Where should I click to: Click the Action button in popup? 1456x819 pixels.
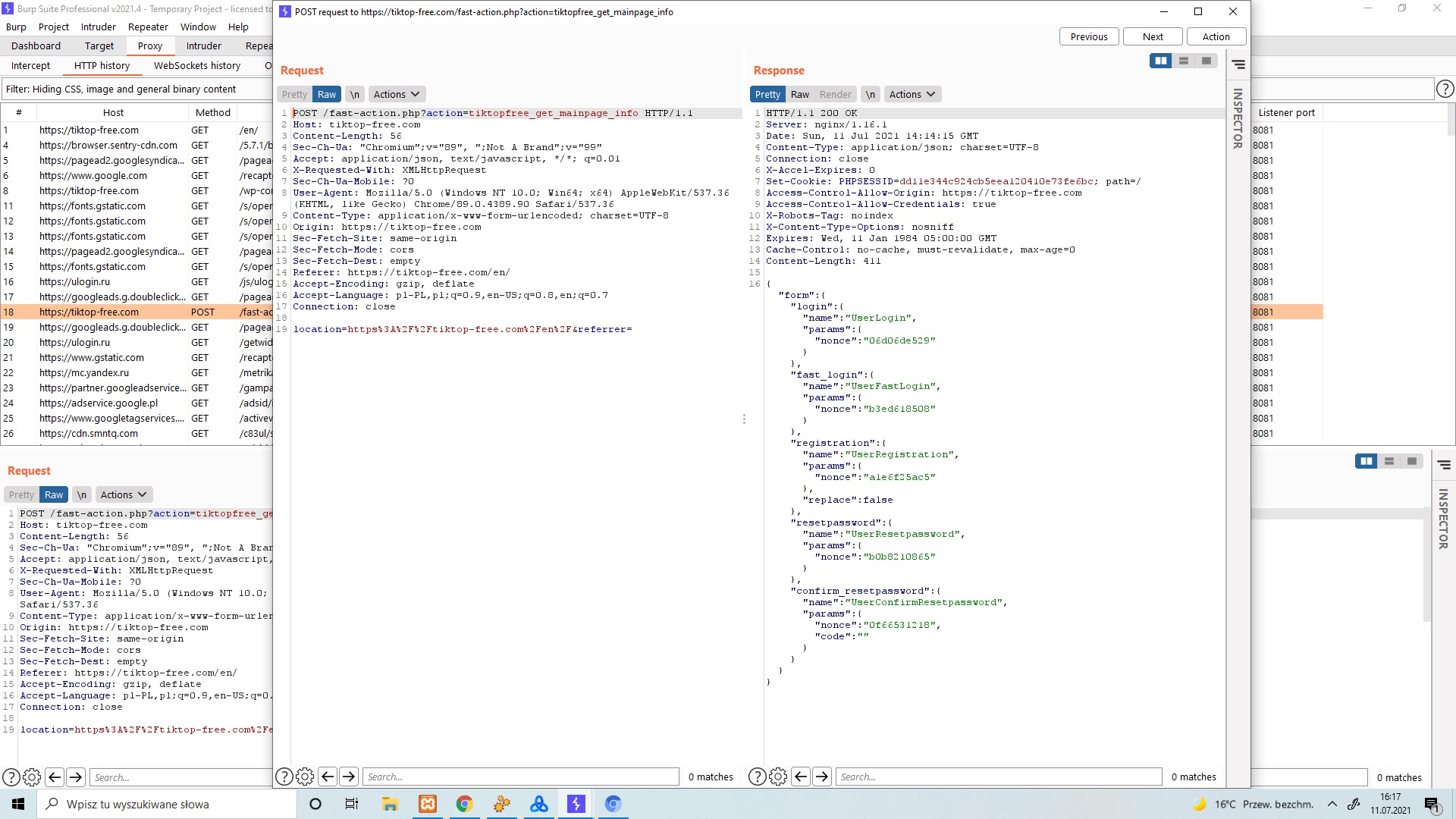point(1216,36)
